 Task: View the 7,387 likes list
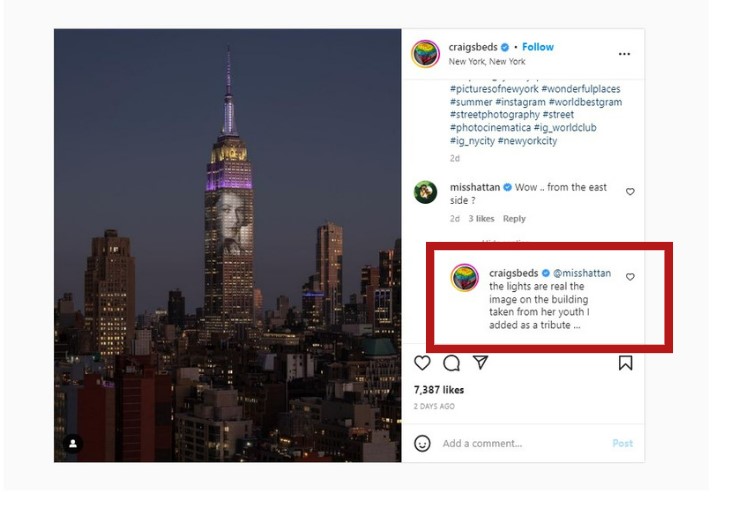(439, 390)
